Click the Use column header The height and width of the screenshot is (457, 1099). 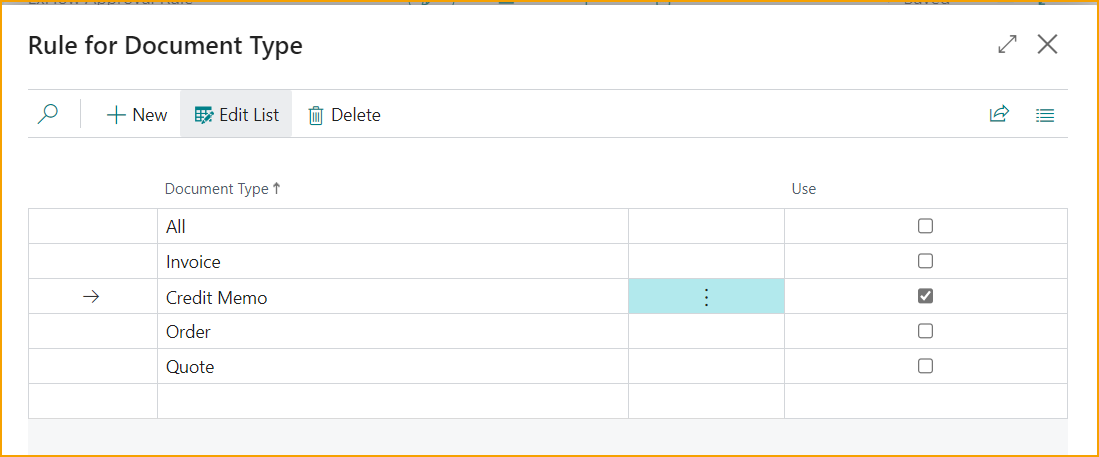tap(804, 189)
